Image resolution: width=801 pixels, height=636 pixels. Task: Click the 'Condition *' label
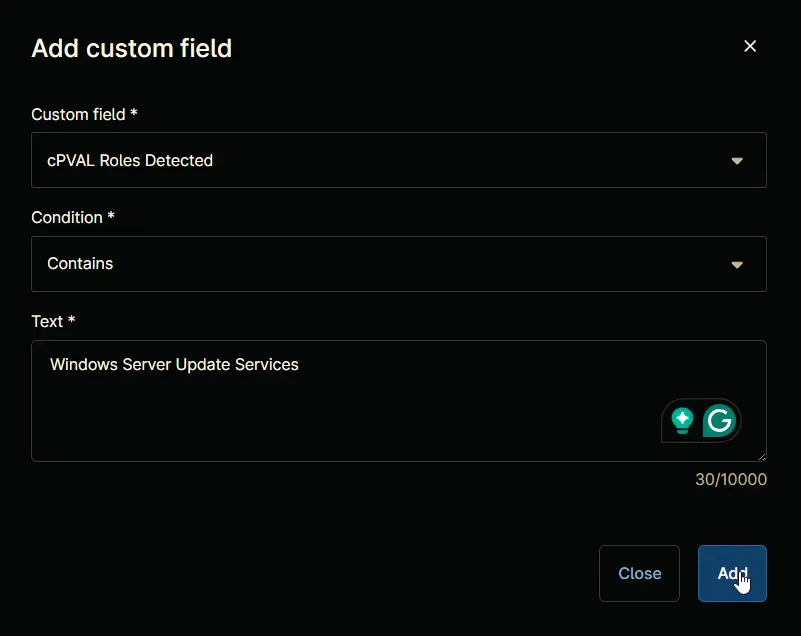(73, 217)
